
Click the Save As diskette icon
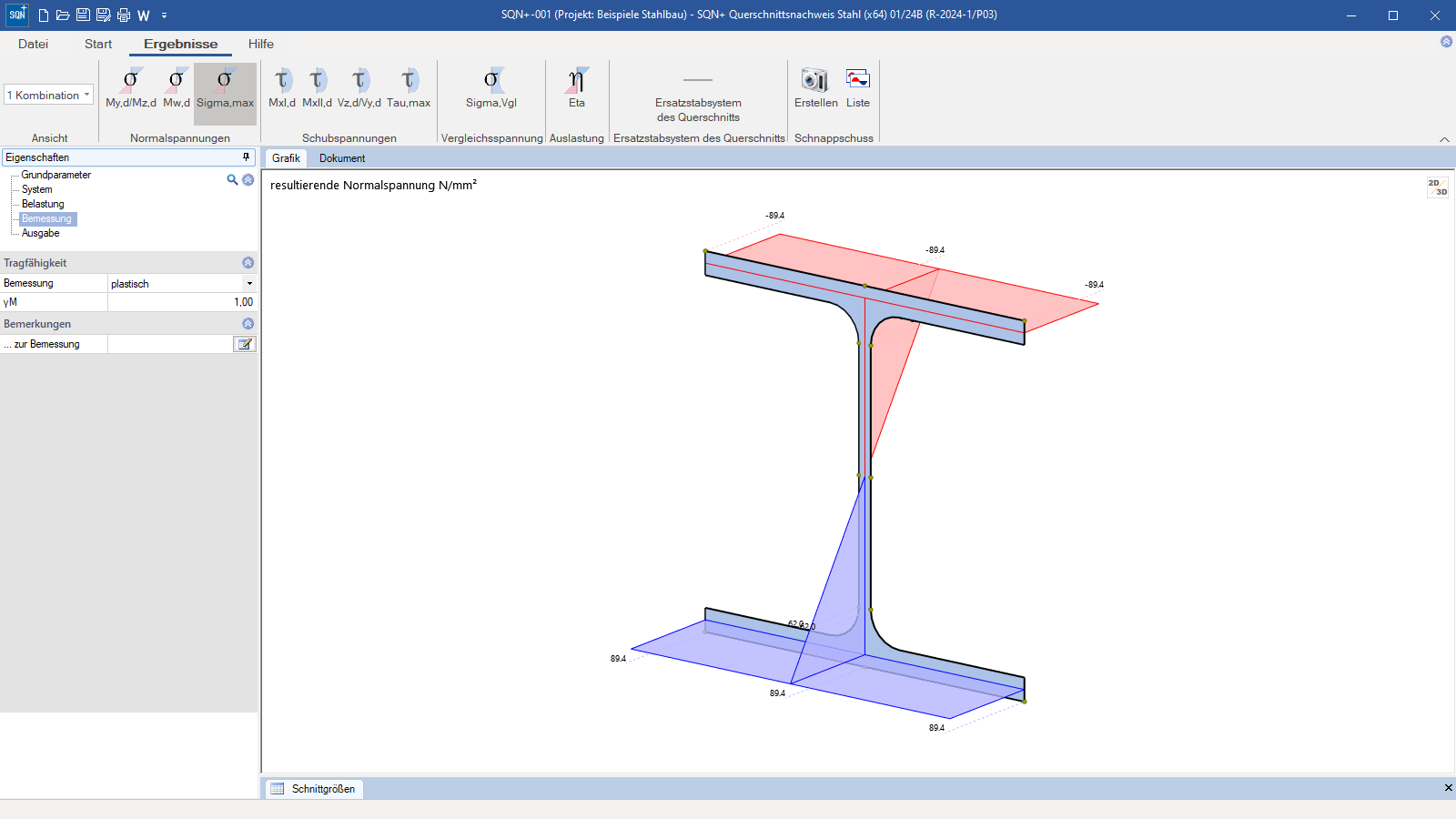(103, 15)
